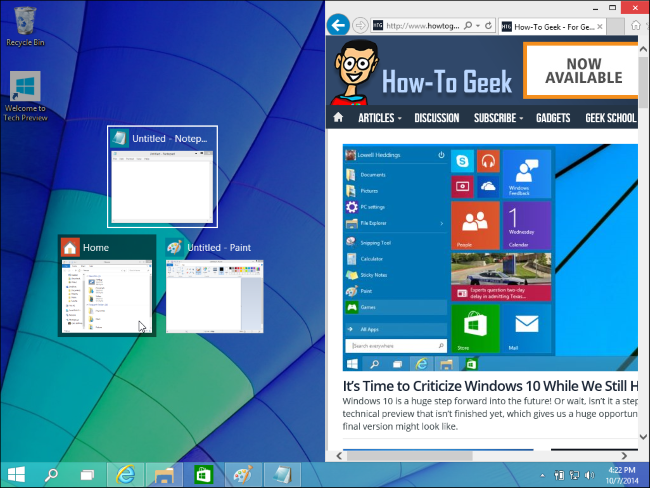
Task: Close the How-To Geek tab
Action: pos(600,27)
